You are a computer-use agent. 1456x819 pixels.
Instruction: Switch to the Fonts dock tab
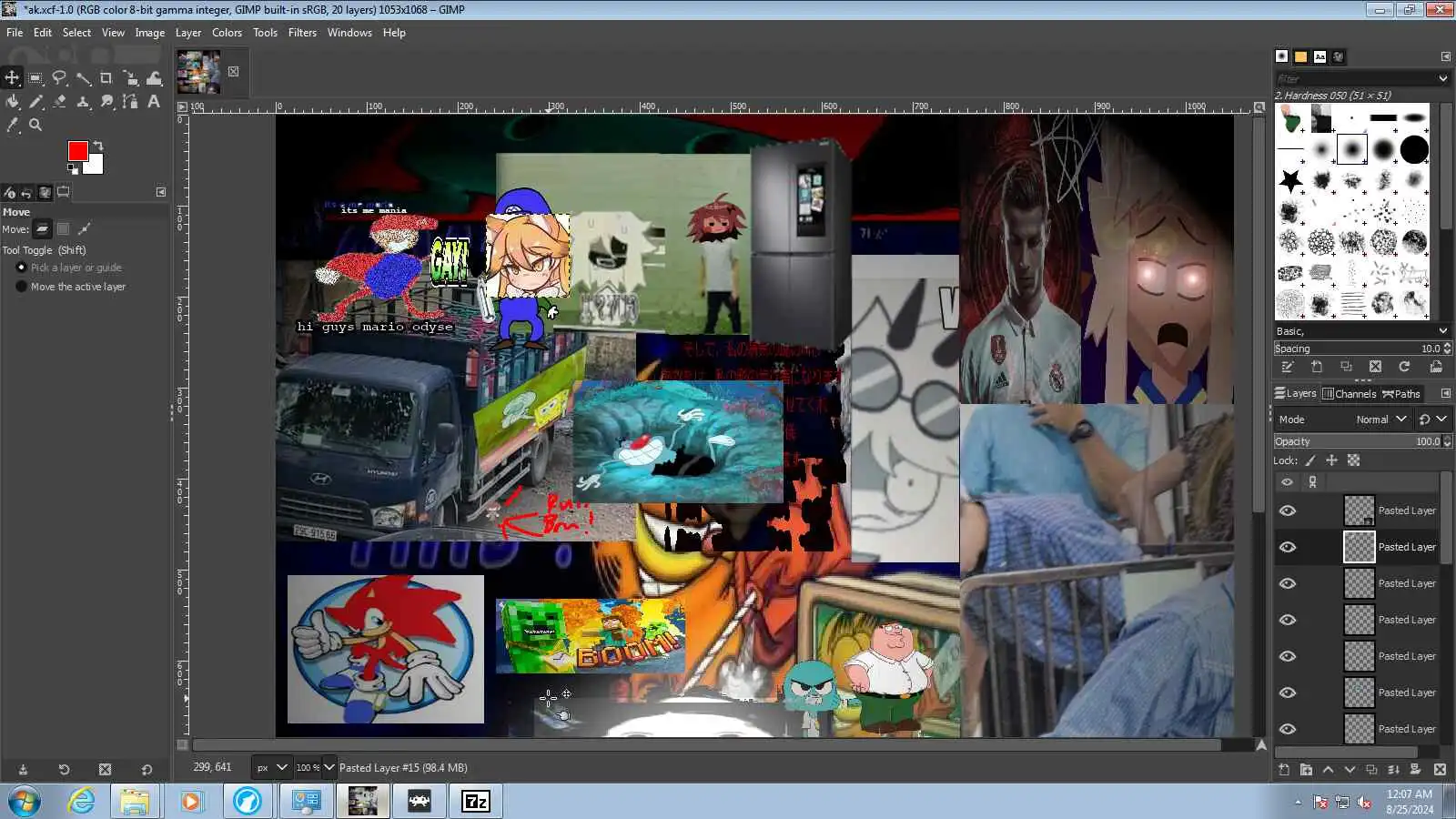(x=1319, y=56)
